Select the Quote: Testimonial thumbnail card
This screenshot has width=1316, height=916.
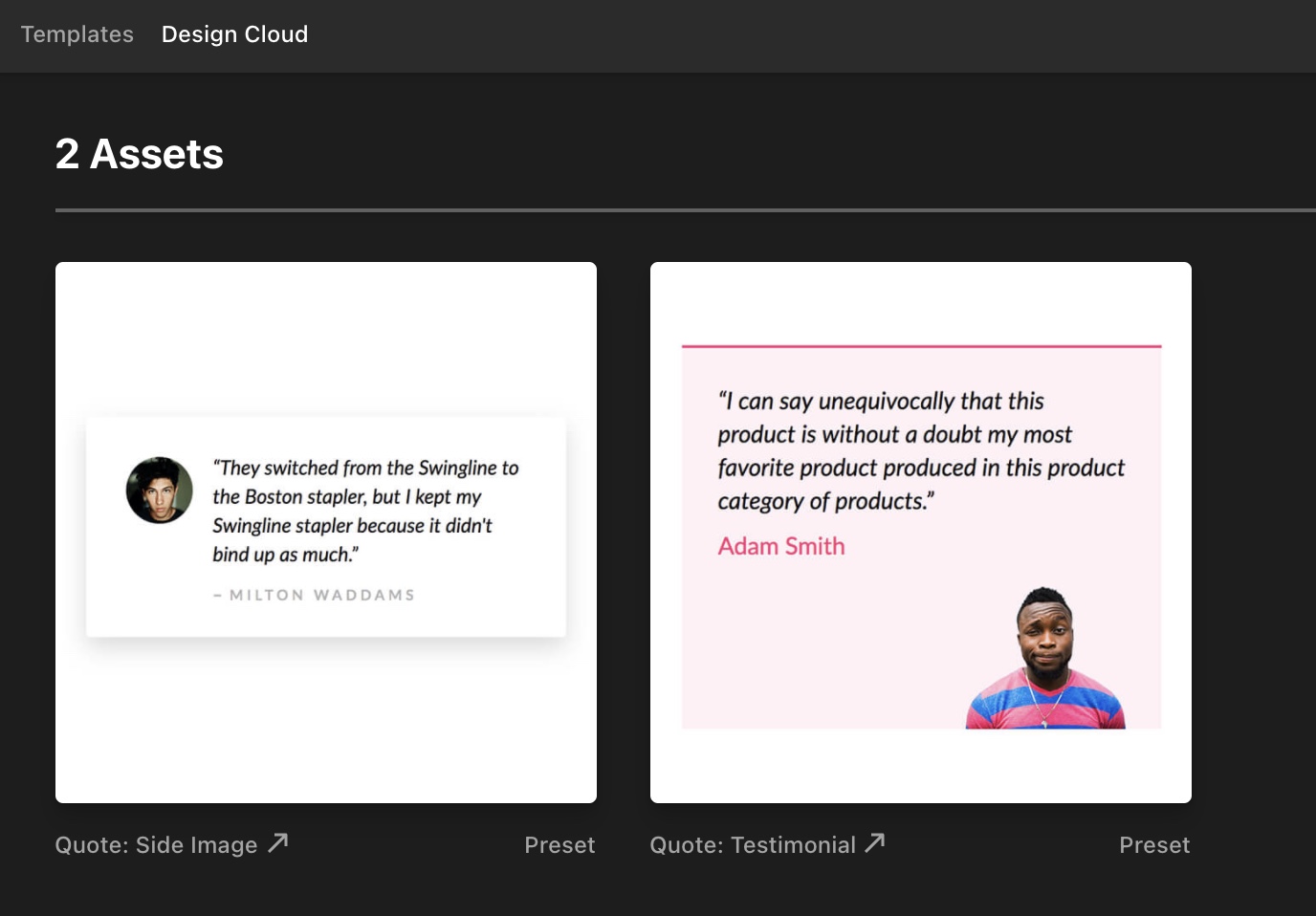(921, 533)
